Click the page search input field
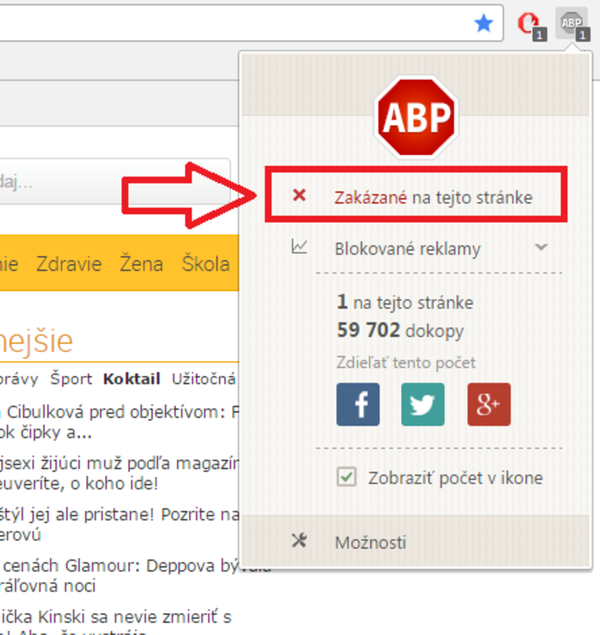Screen dimensions: 600x635 tap(115, 181)
